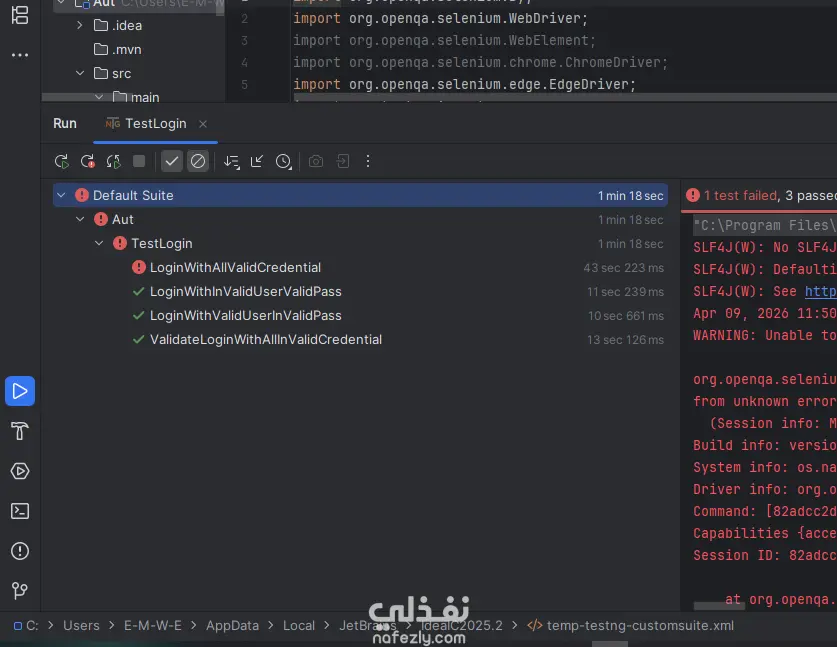Click temp-testng-customsuite.xml breadcrumb
Viewport: 837px width, 647px height.
click(630, 626)
